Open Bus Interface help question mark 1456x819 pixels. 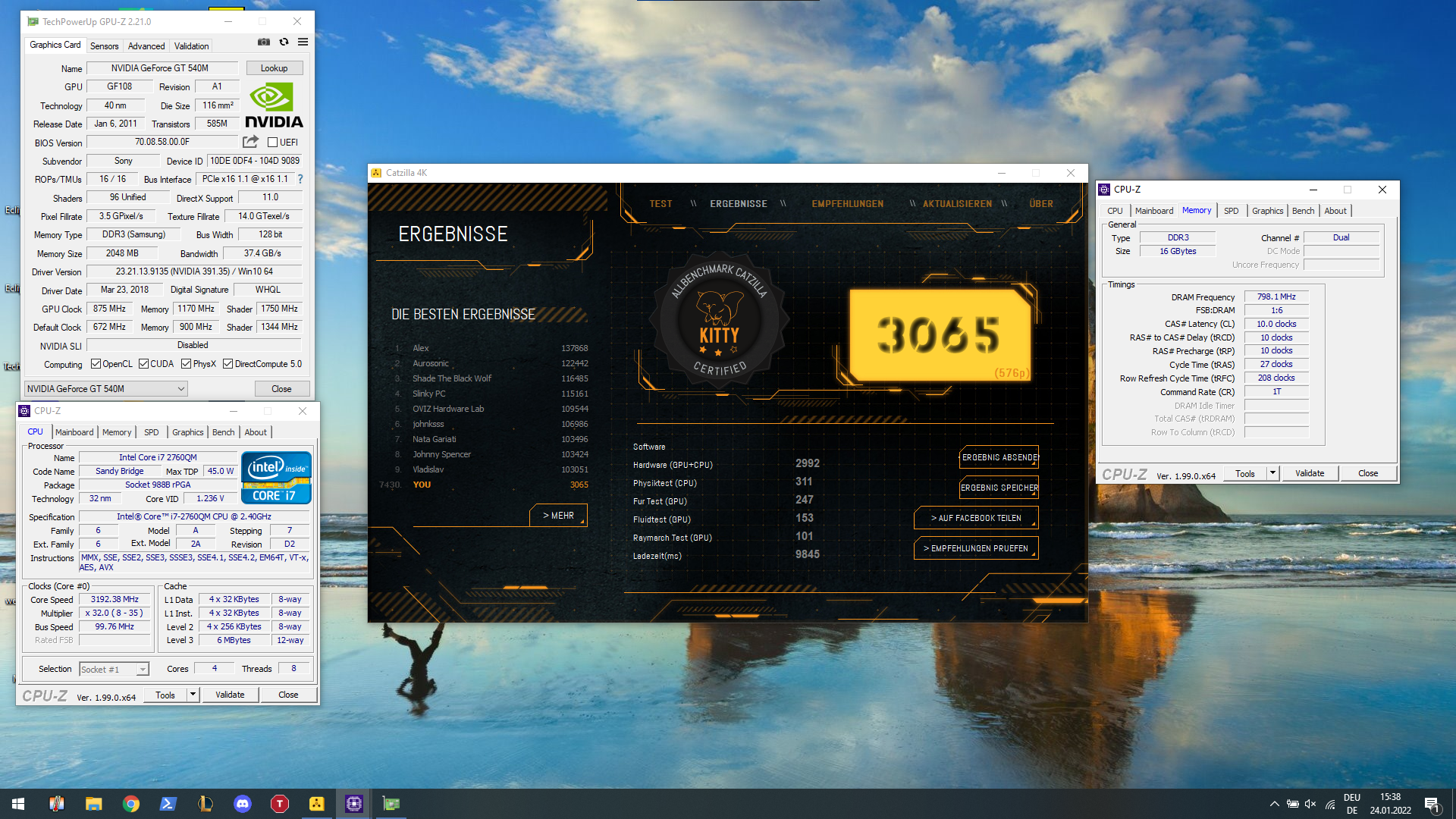300,179
